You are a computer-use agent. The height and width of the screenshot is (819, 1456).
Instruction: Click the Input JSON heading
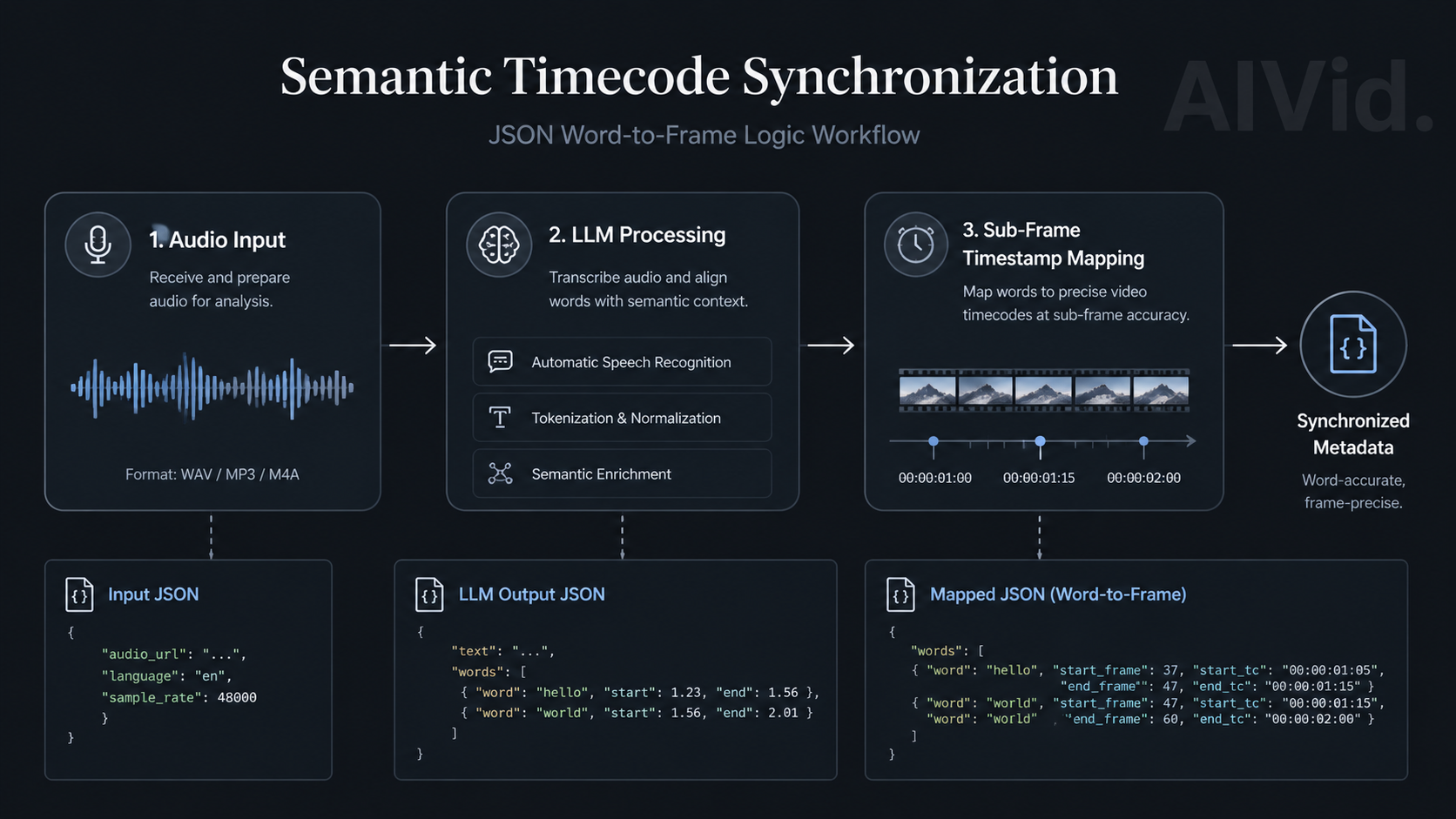(x=153, y=594)
